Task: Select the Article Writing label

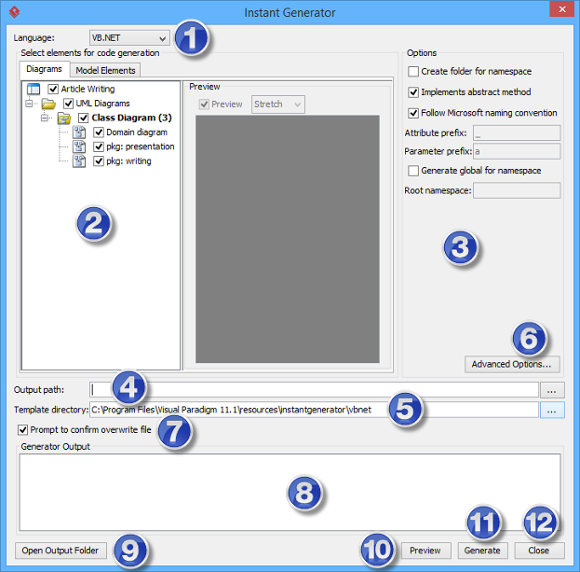Action: [x=88, y=89]
